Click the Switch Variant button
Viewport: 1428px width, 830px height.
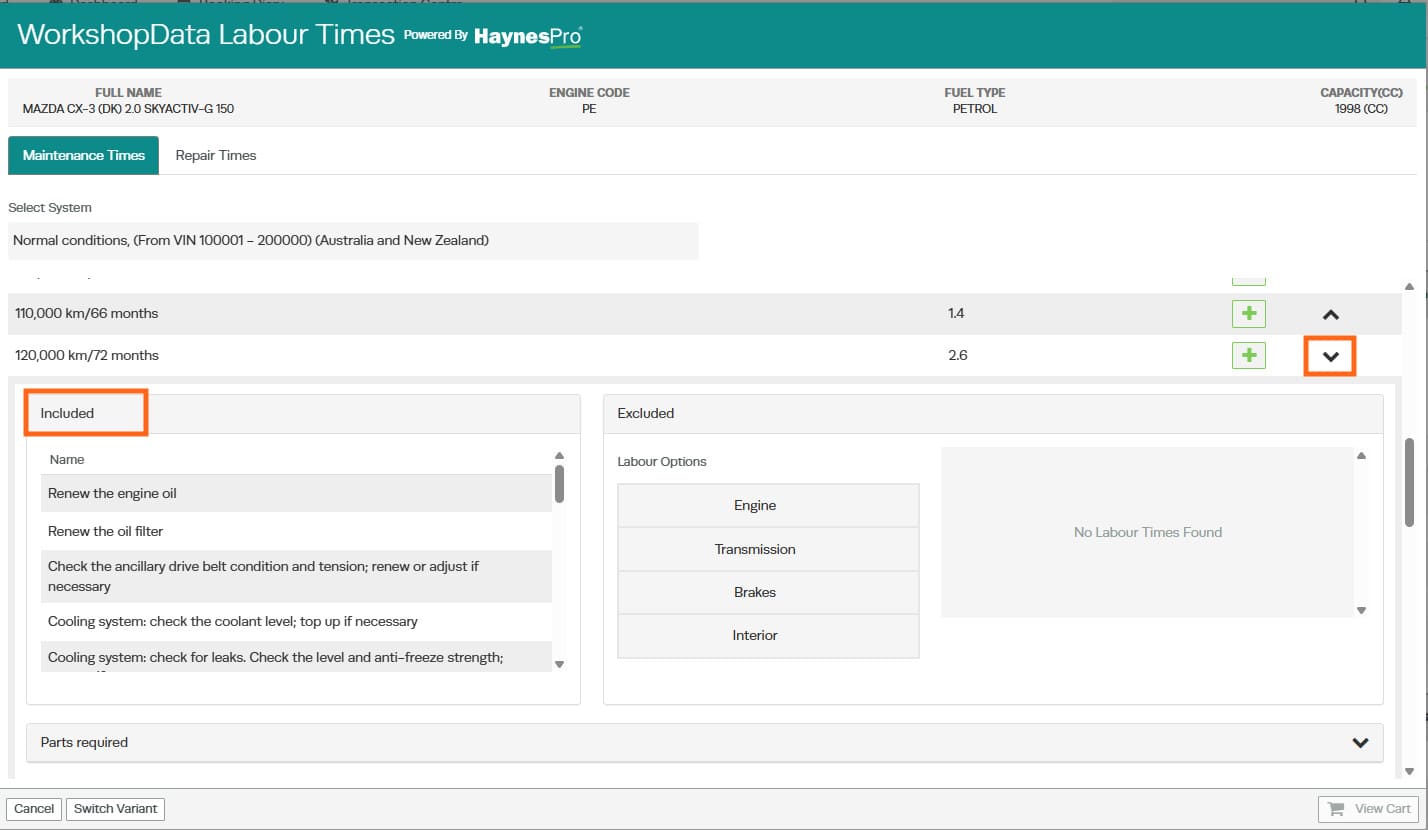coord(115,809)
